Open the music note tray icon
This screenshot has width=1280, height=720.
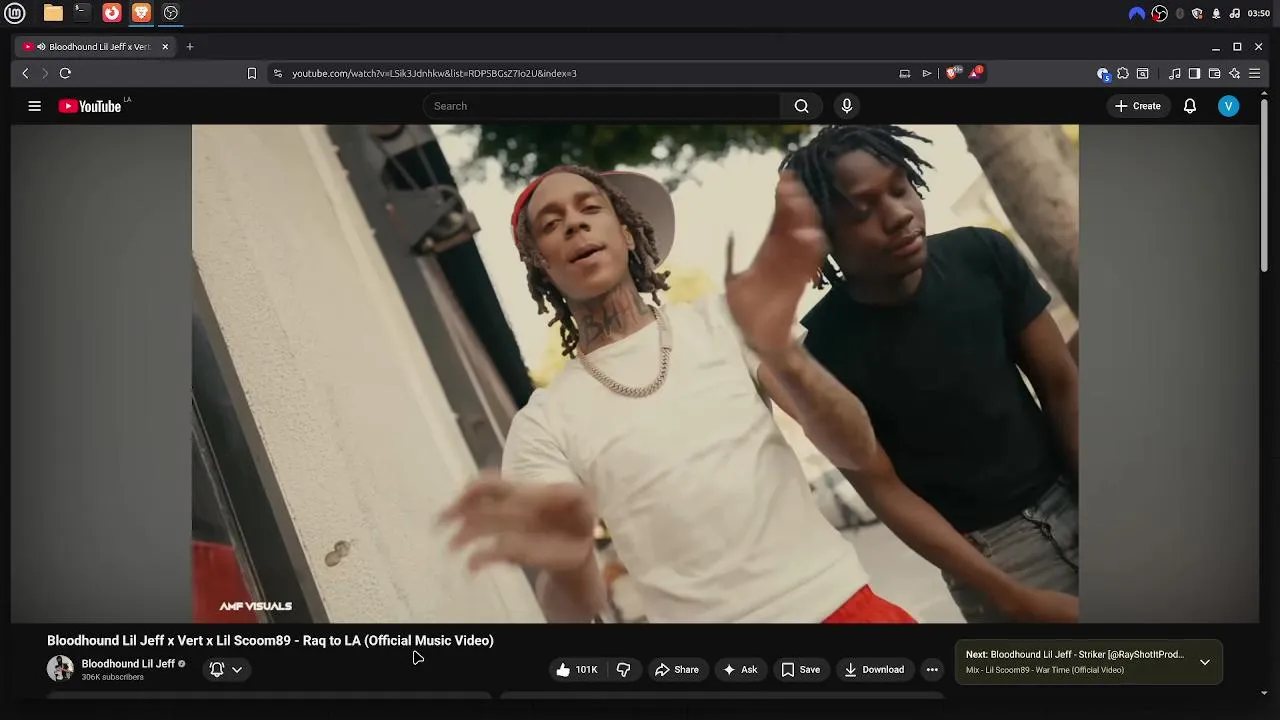coord(1235,13)
